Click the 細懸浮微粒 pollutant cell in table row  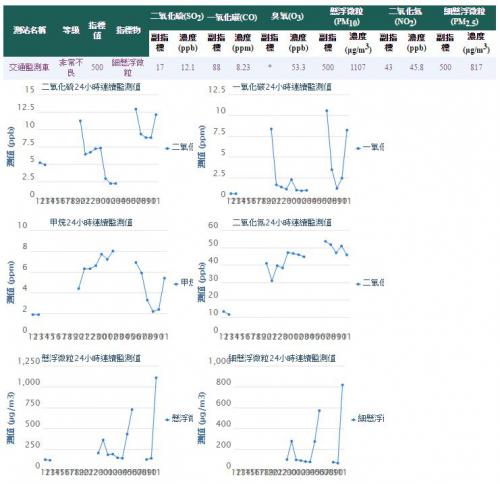[x=128, y=67]
